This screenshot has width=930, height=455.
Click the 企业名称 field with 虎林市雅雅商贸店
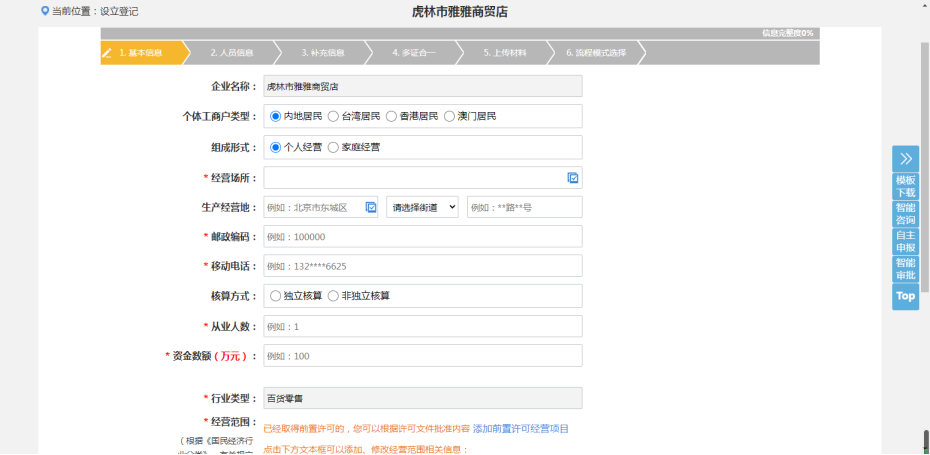click(423, 86)
